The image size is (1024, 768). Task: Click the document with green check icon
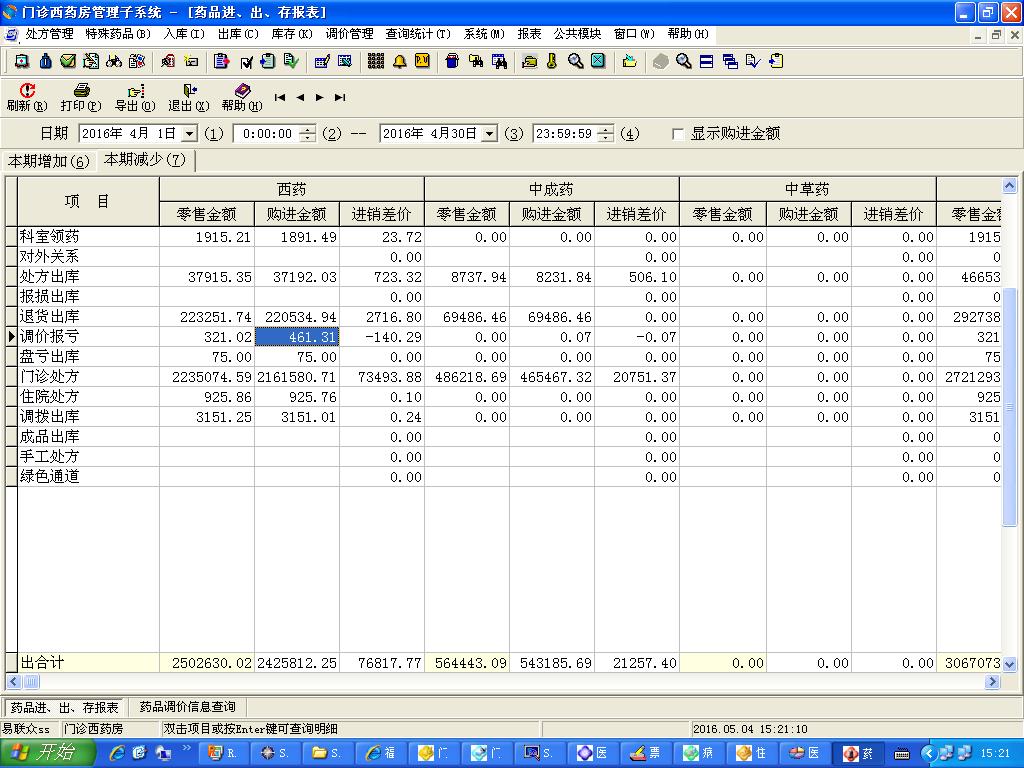point(291,61)
